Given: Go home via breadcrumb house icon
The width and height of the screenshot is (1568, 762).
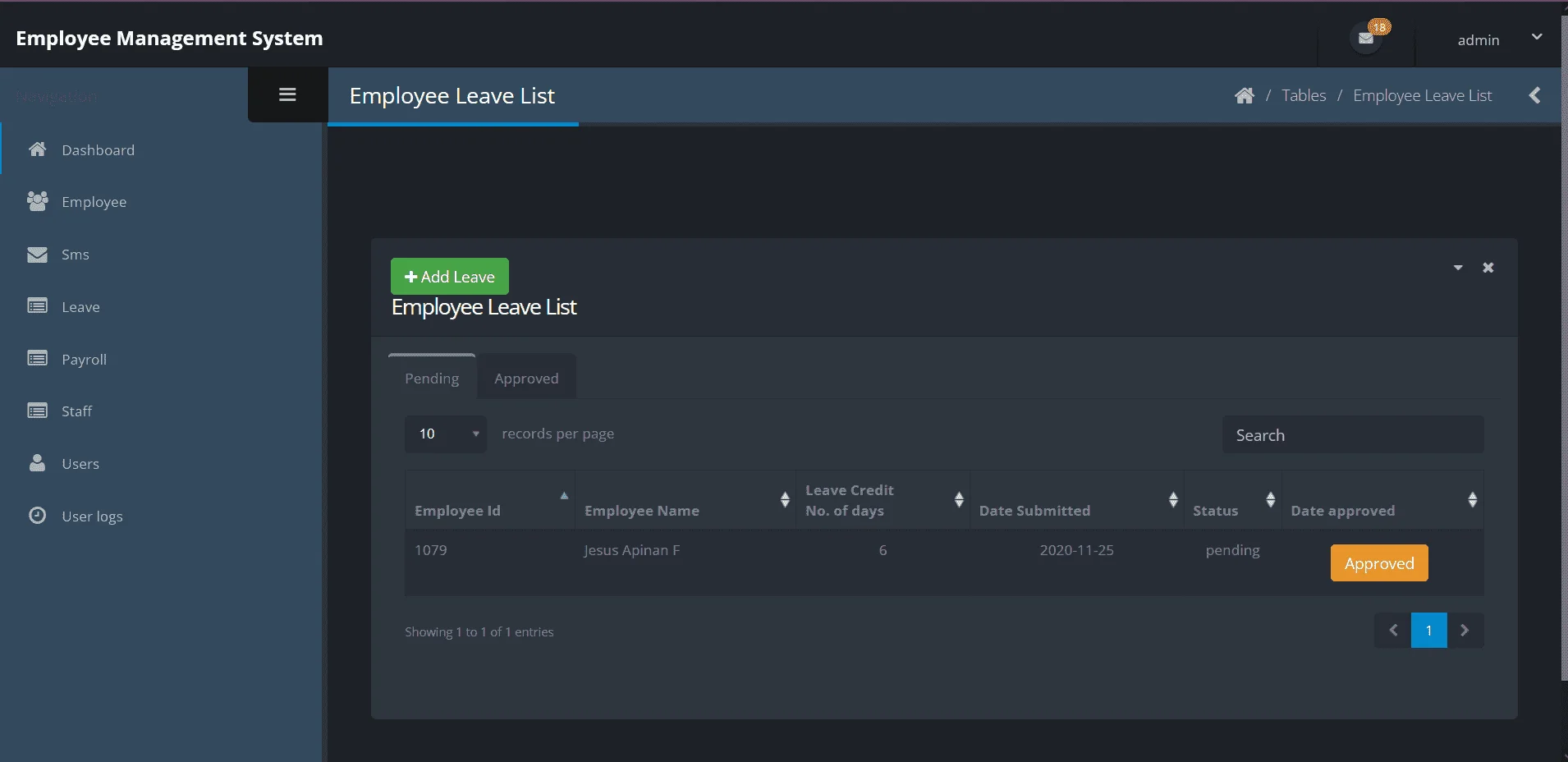Looking at the screenshot, I should coord(1244,96).
